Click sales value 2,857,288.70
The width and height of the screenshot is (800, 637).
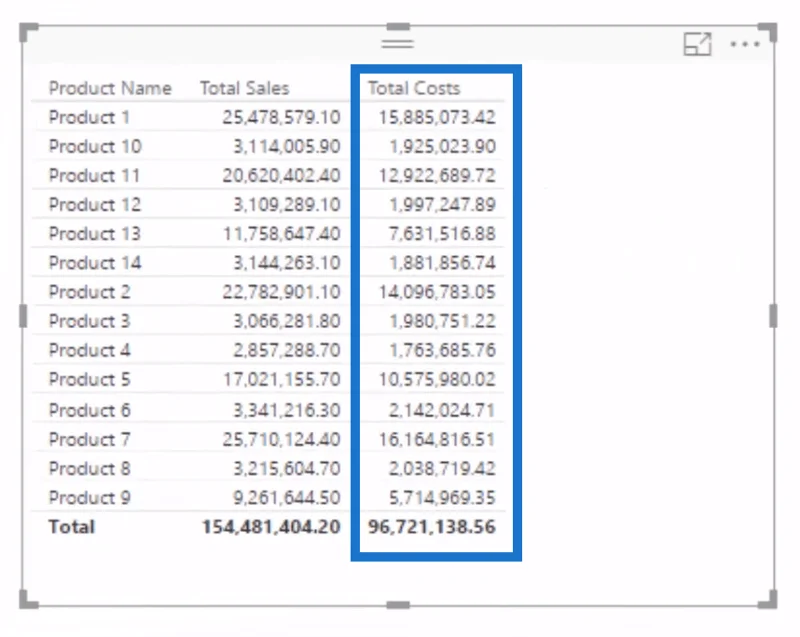tap(287, 350)
